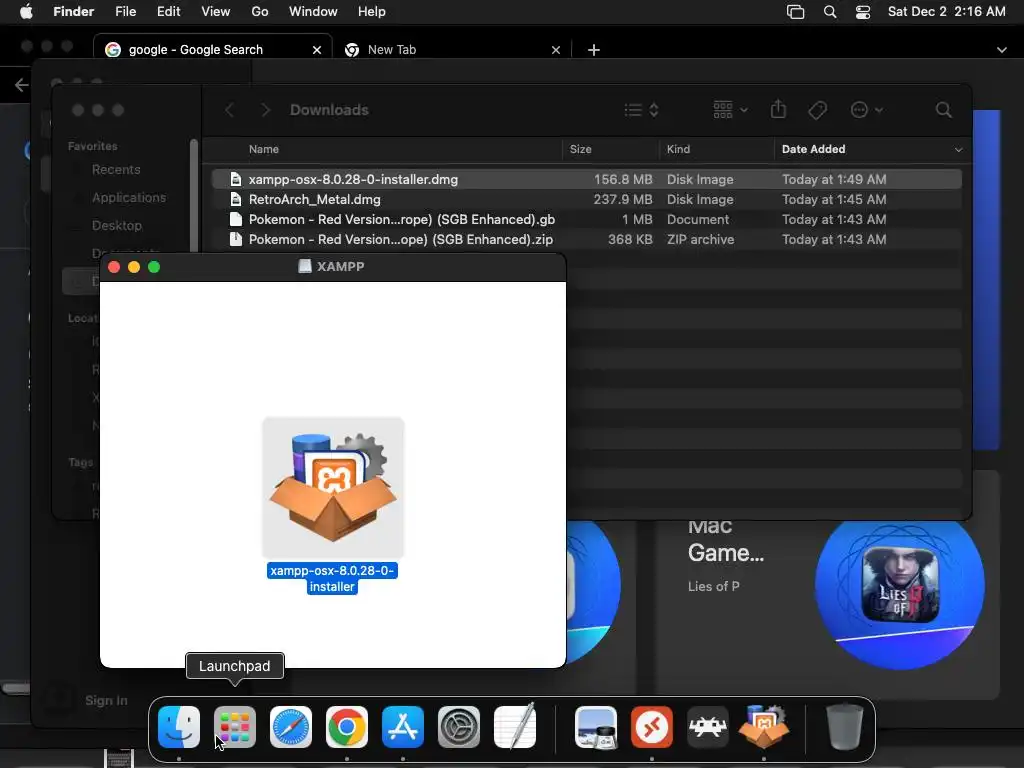This screenshot has width=1024, height=768.
Task: Open the File menu
Action: [125, 12]
